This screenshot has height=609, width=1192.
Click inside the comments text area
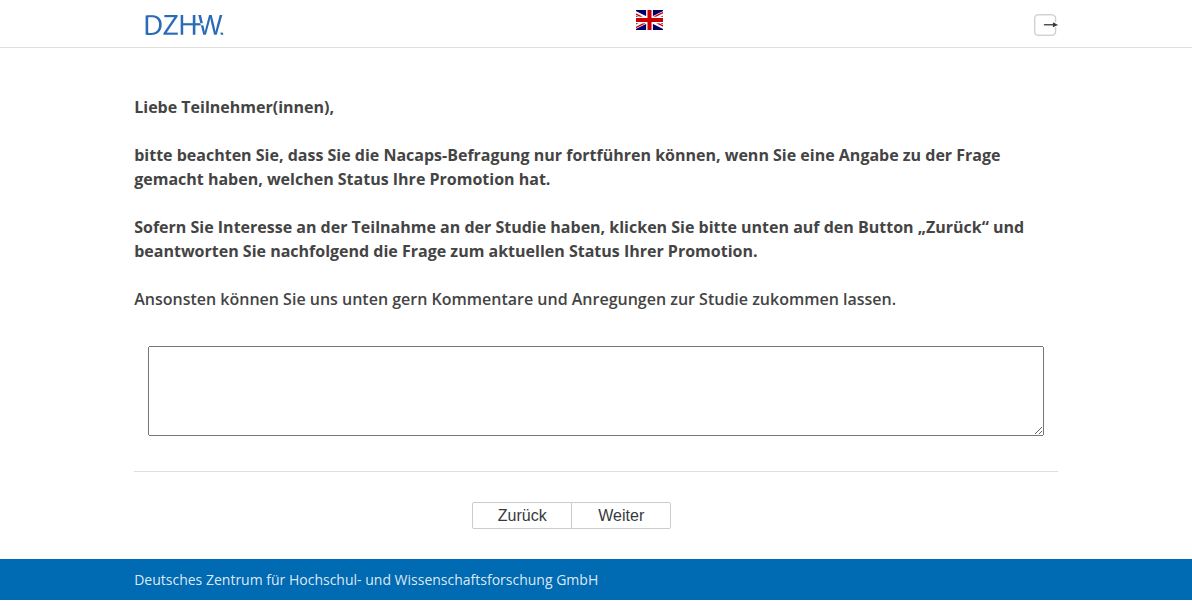[x=596, y=391]
